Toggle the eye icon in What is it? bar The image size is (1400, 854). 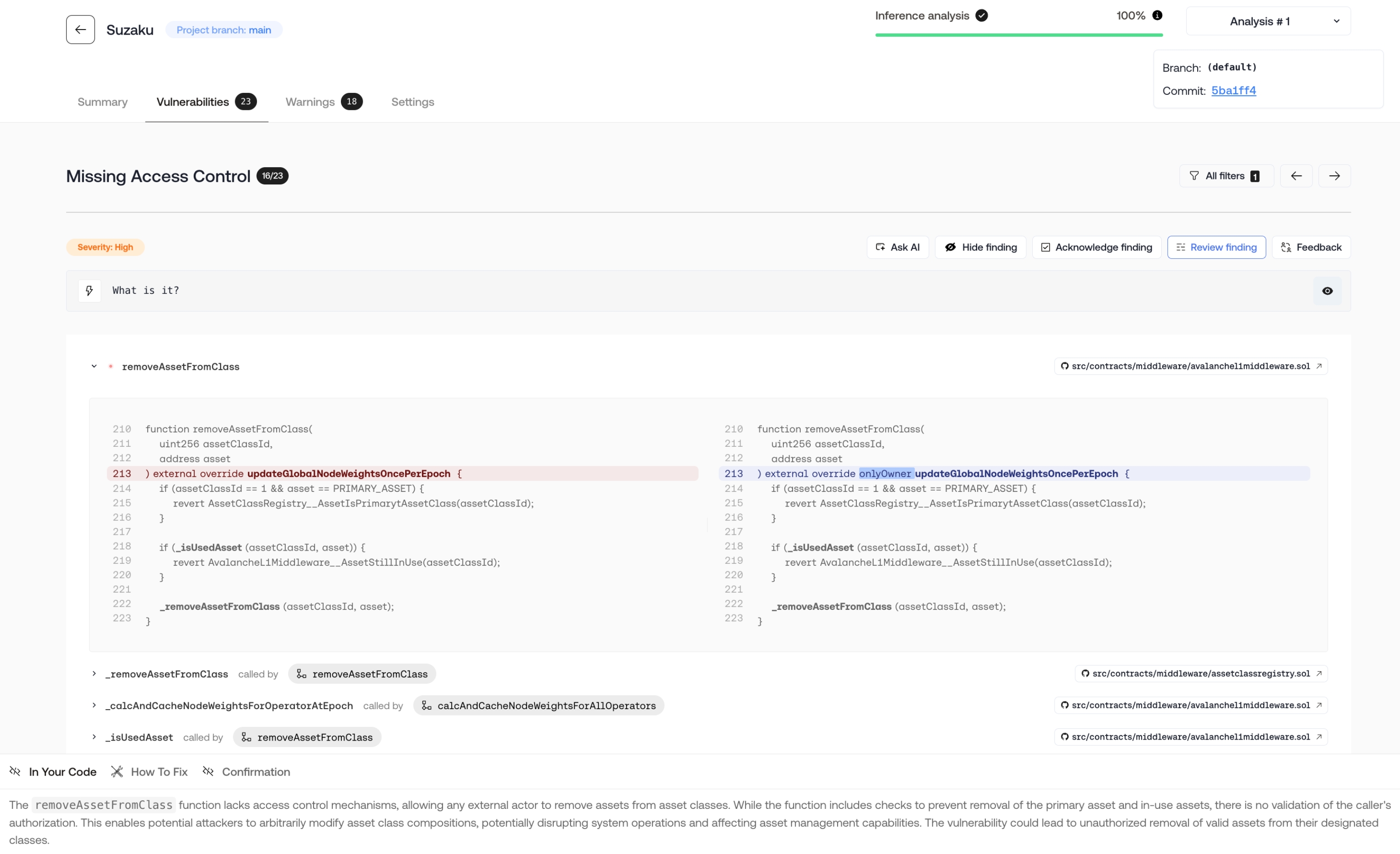(1327, 291)
